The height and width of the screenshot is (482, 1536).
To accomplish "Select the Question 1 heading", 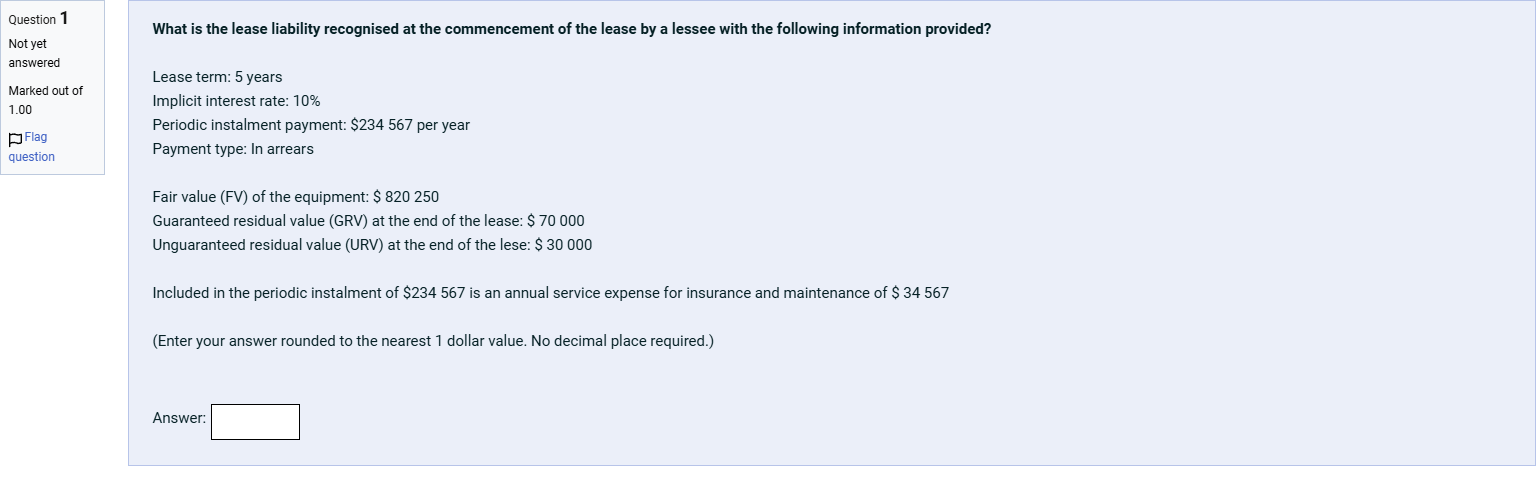I will coord(39,19).
